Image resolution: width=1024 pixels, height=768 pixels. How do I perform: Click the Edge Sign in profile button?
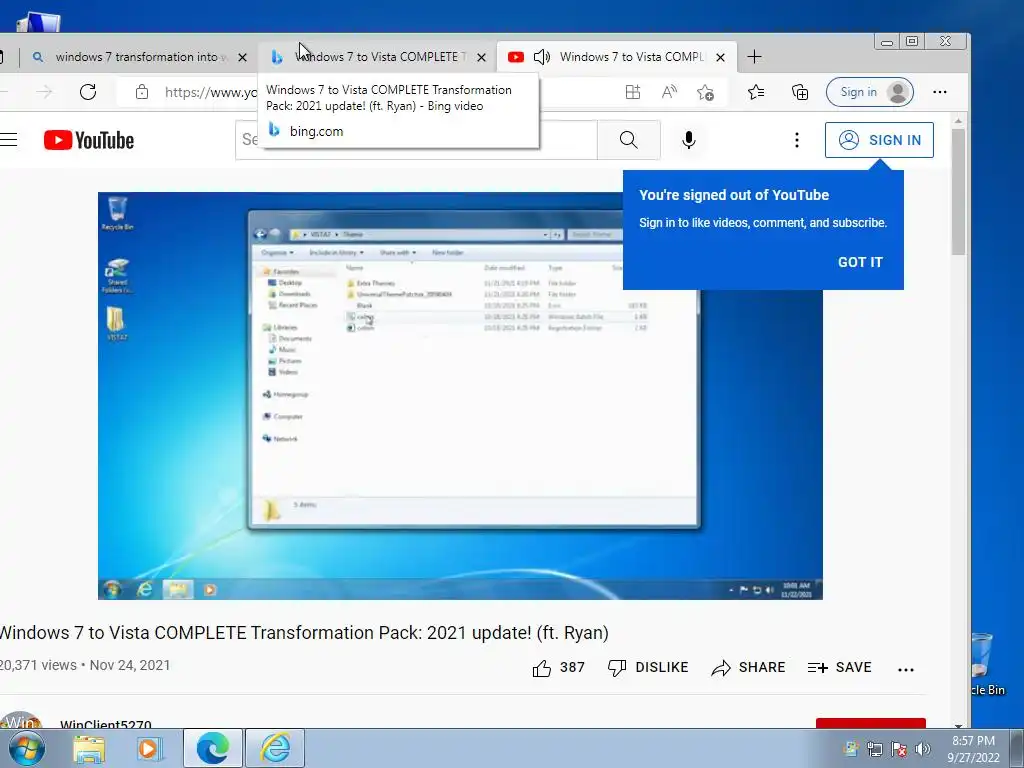click(x=869, y=92)
